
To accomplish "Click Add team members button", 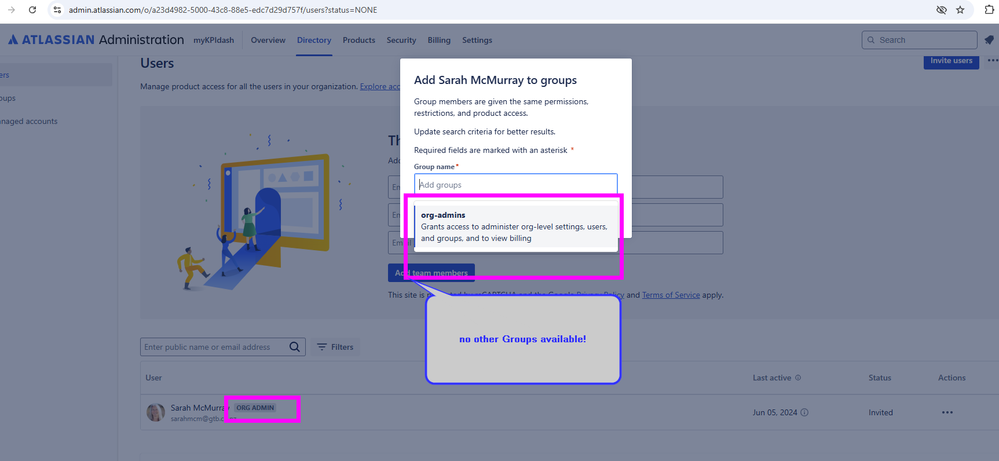I will (431, 273).
